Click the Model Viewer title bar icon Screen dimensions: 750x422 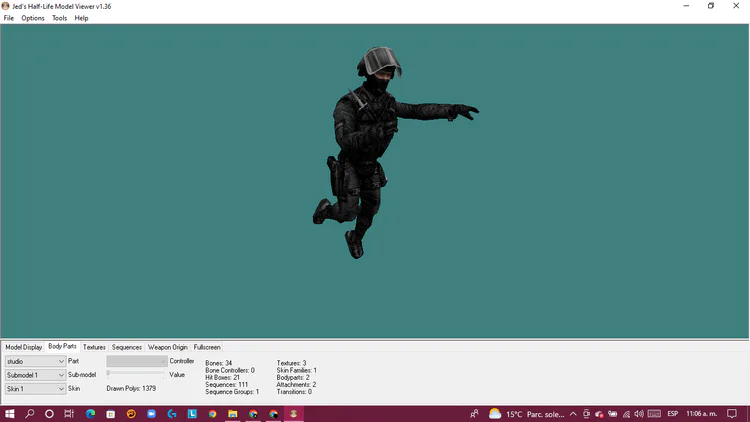pos(6,6)
